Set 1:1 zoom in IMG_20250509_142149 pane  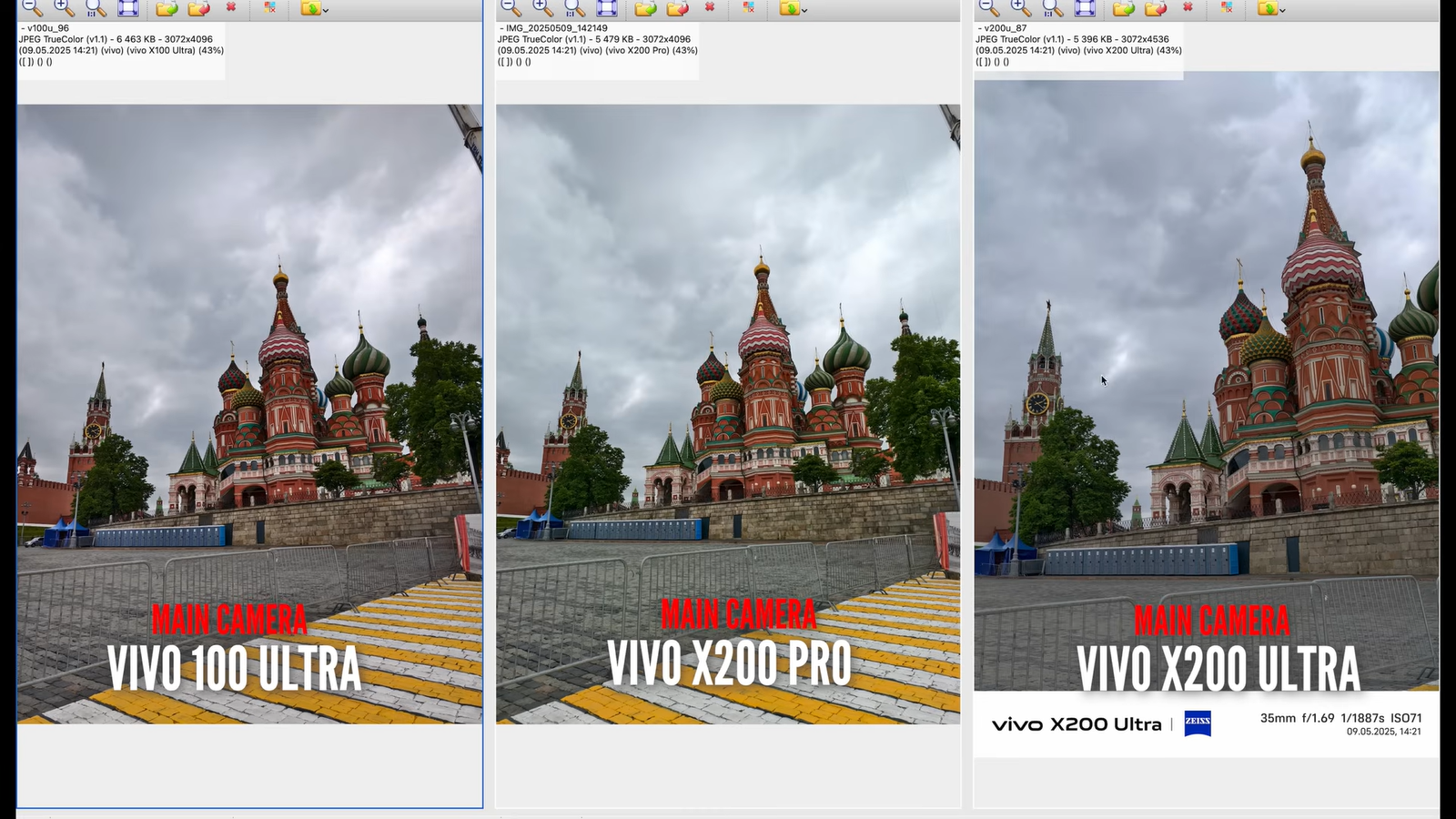click(x=574, y=8)
